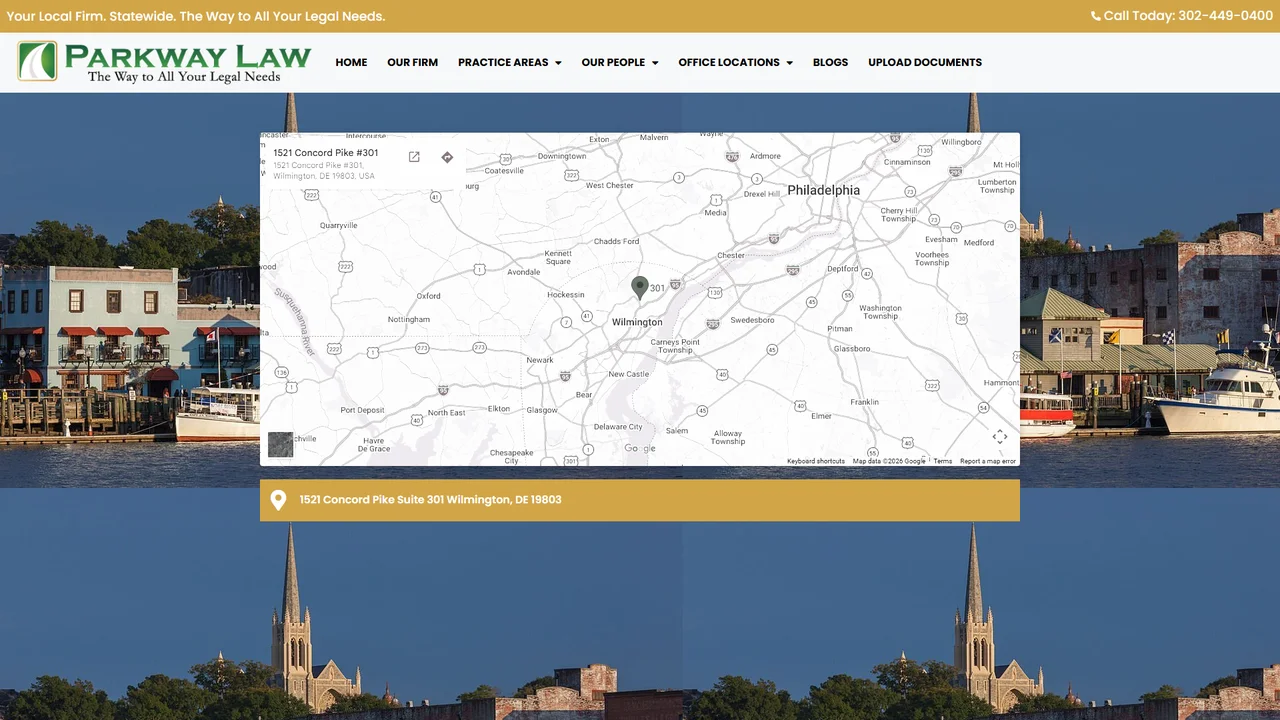Image resolution: width=1280 pixels, height=720 pixels.
Task: Click Swedesboro label on map
Action: click(752, 320)
